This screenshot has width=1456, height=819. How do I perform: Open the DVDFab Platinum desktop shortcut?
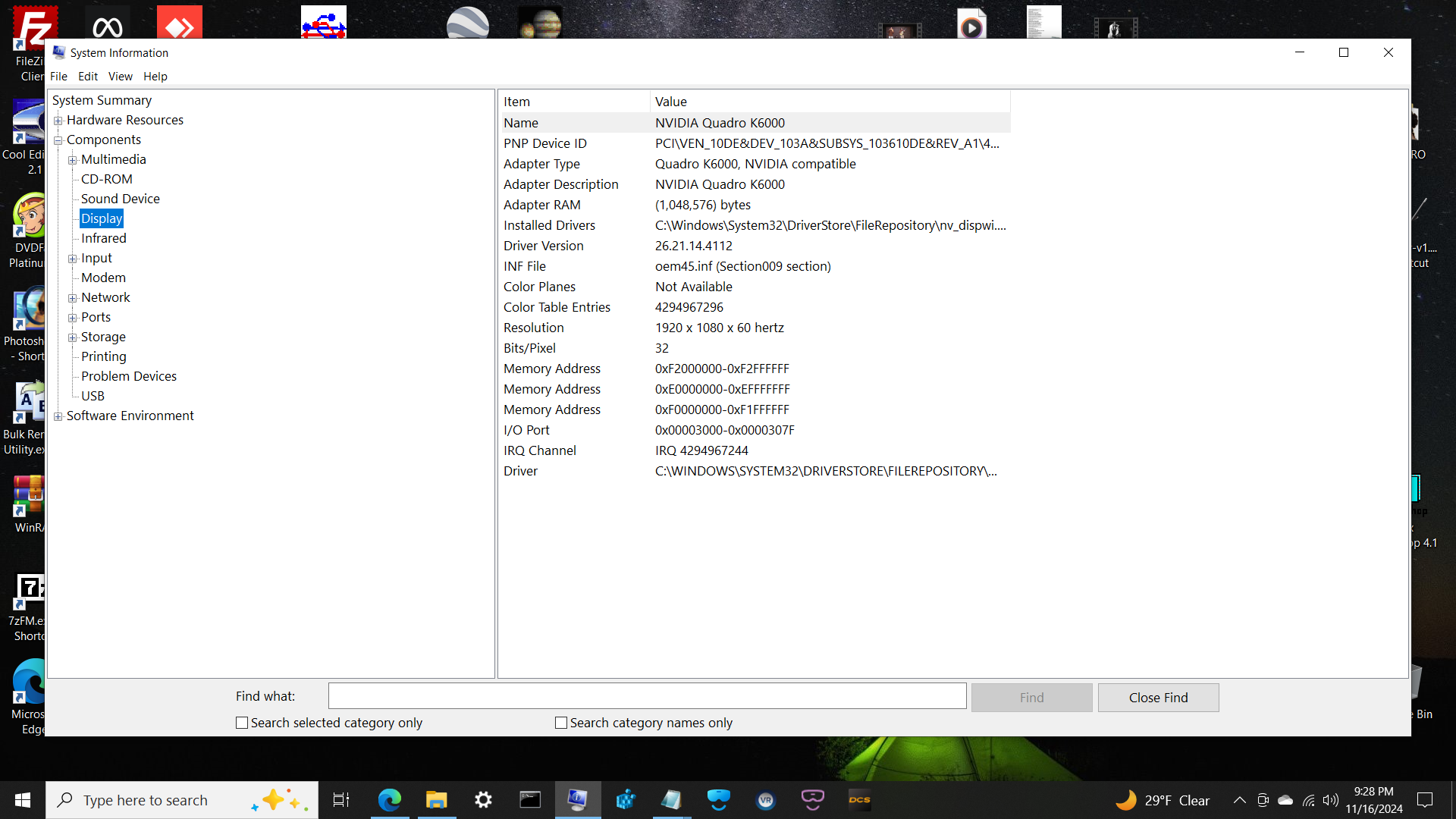[29, 230]
